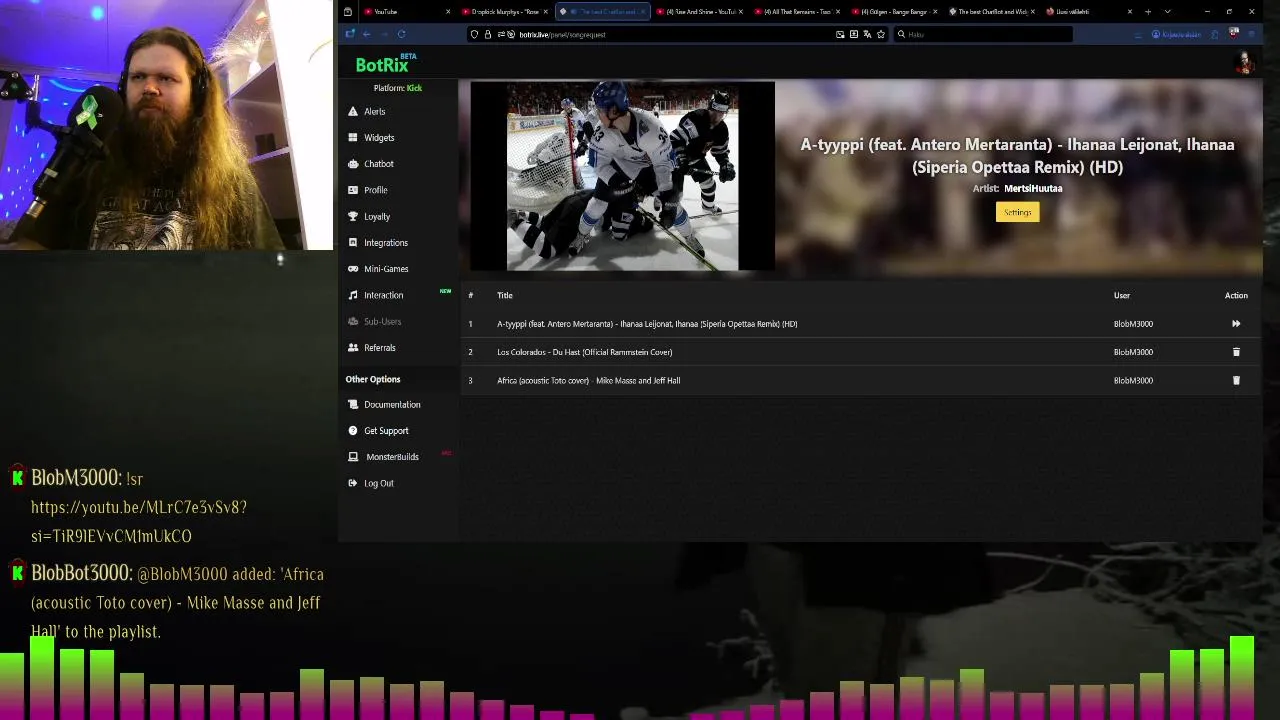Click the yellow Settings button
Viewport: 1280px width, 720px height.
coord(1017,212)
